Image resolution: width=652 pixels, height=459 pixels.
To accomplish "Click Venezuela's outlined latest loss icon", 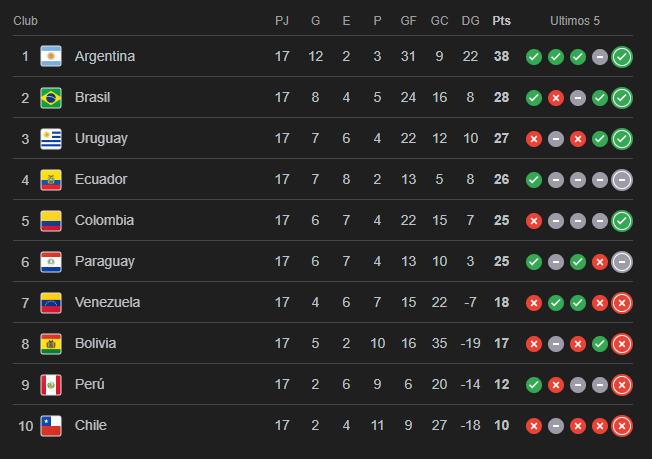I will (622, 303).
